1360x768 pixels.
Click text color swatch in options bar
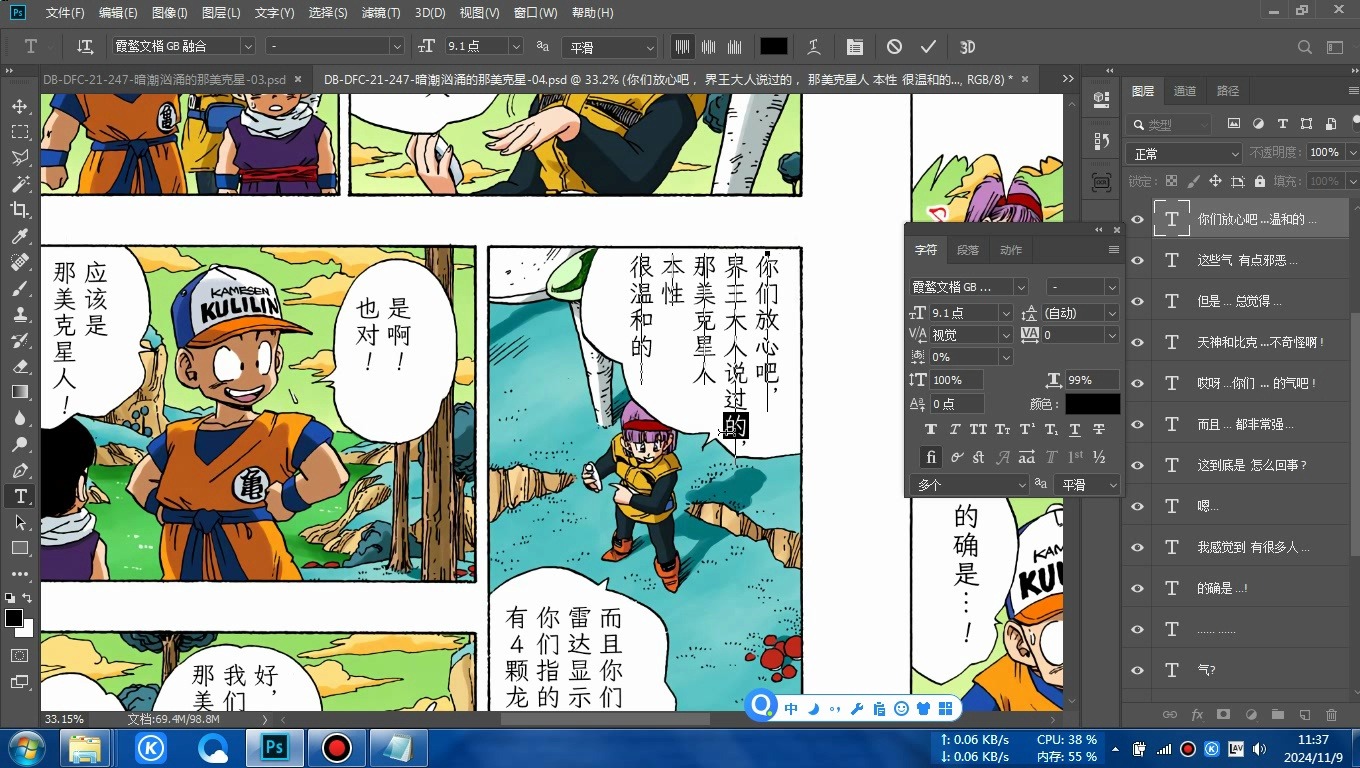[x=774, y=46]
